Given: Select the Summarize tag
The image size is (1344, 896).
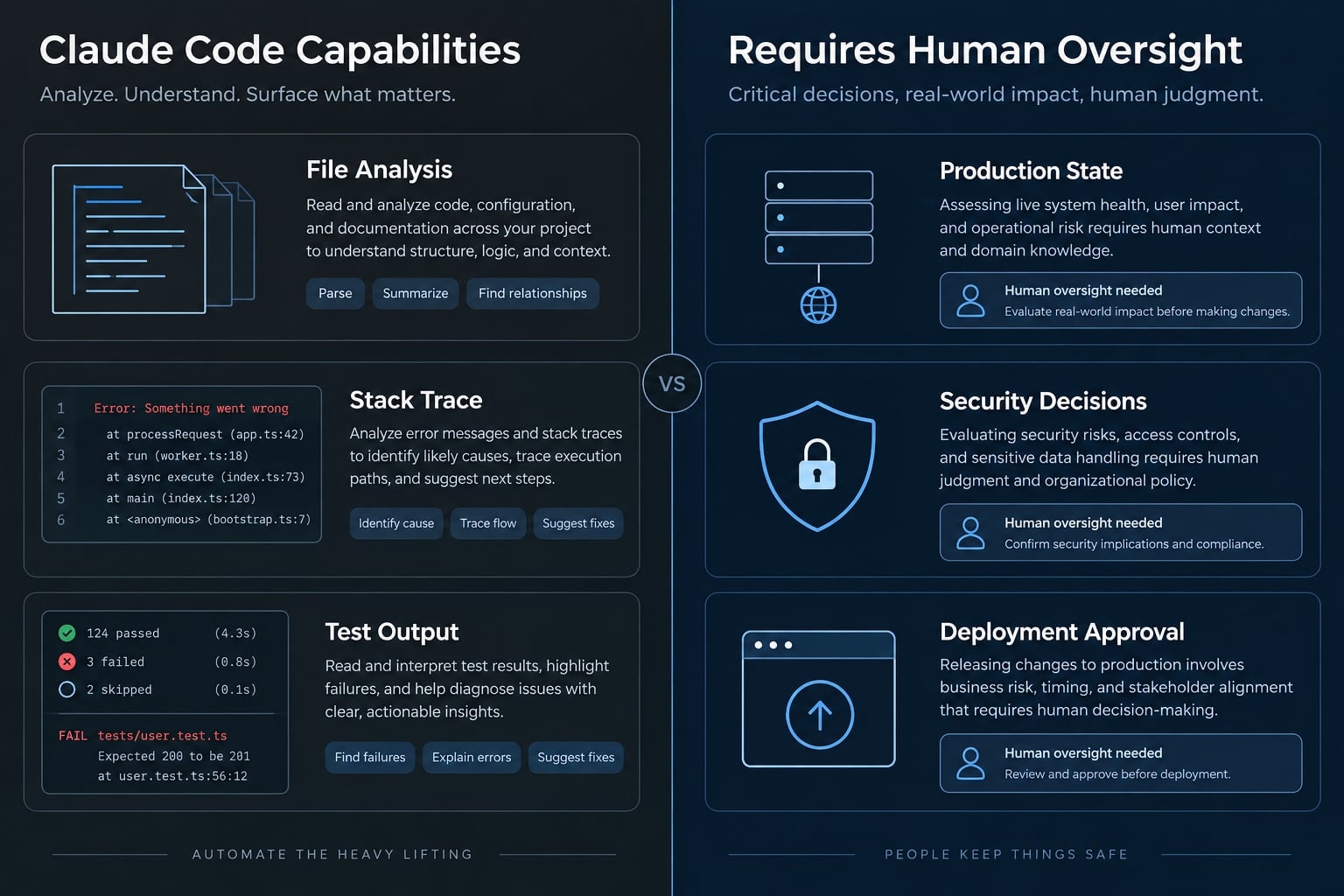Looking at the screenshot, I should coord(416,293).
